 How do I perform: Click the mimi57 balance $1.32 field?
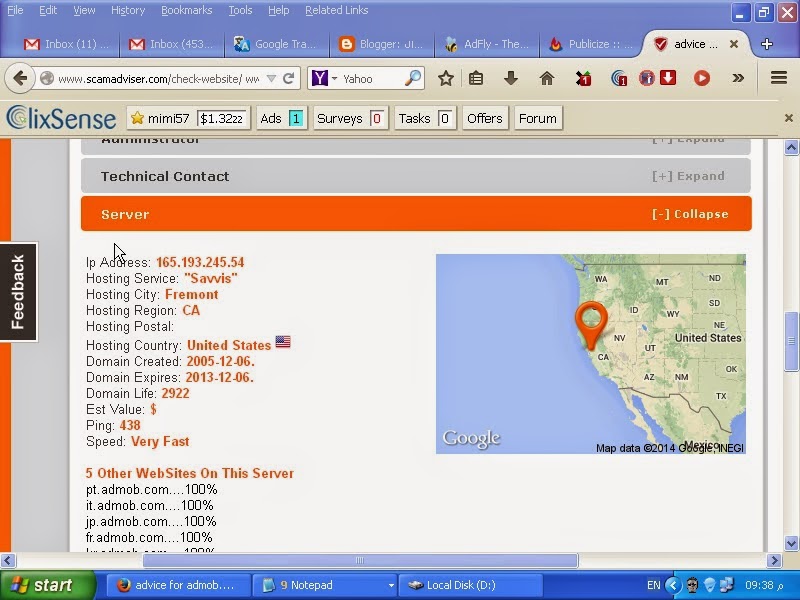pyautogui.click(x=221, y=119)
